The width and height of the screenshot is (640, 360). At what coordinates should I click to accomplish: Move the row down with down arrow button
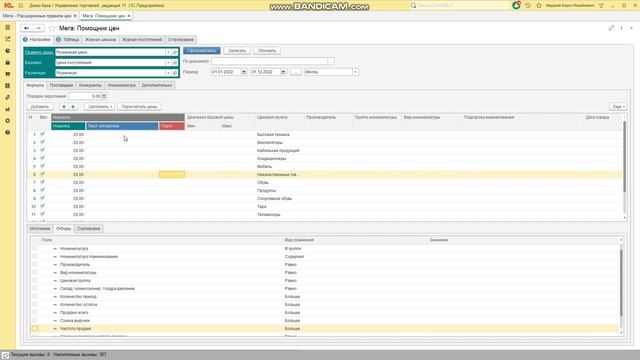coord(73,107)
